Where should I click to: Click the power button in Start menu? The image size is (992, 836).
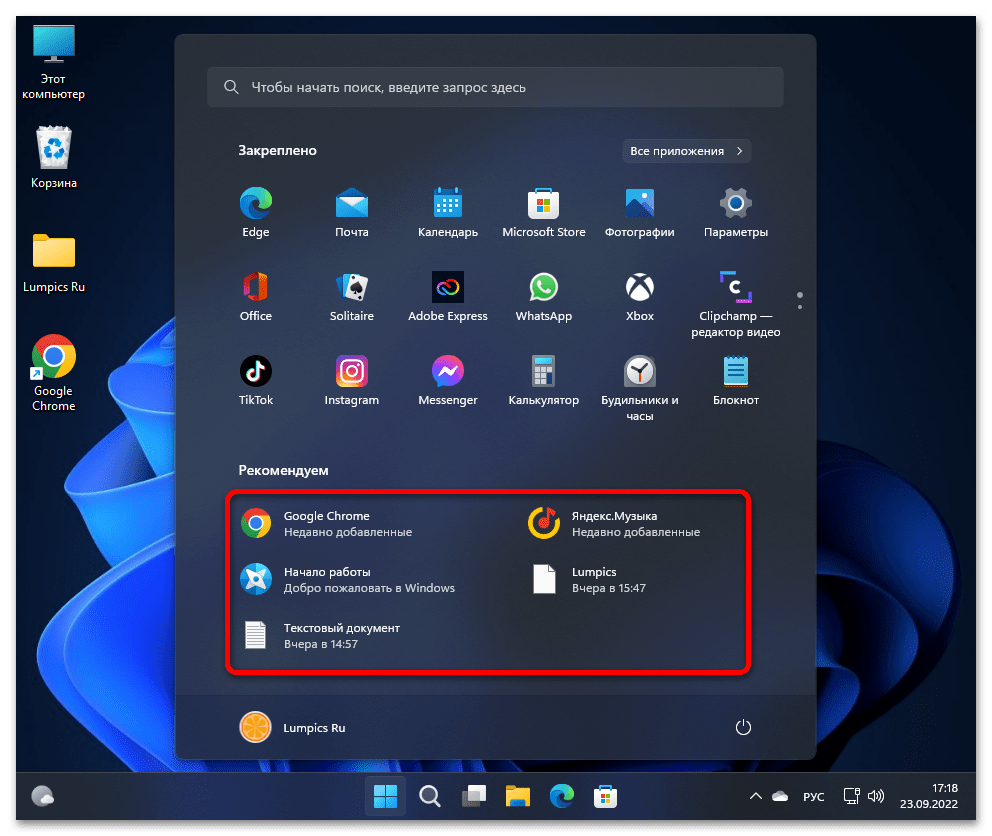tap(743, 727)
